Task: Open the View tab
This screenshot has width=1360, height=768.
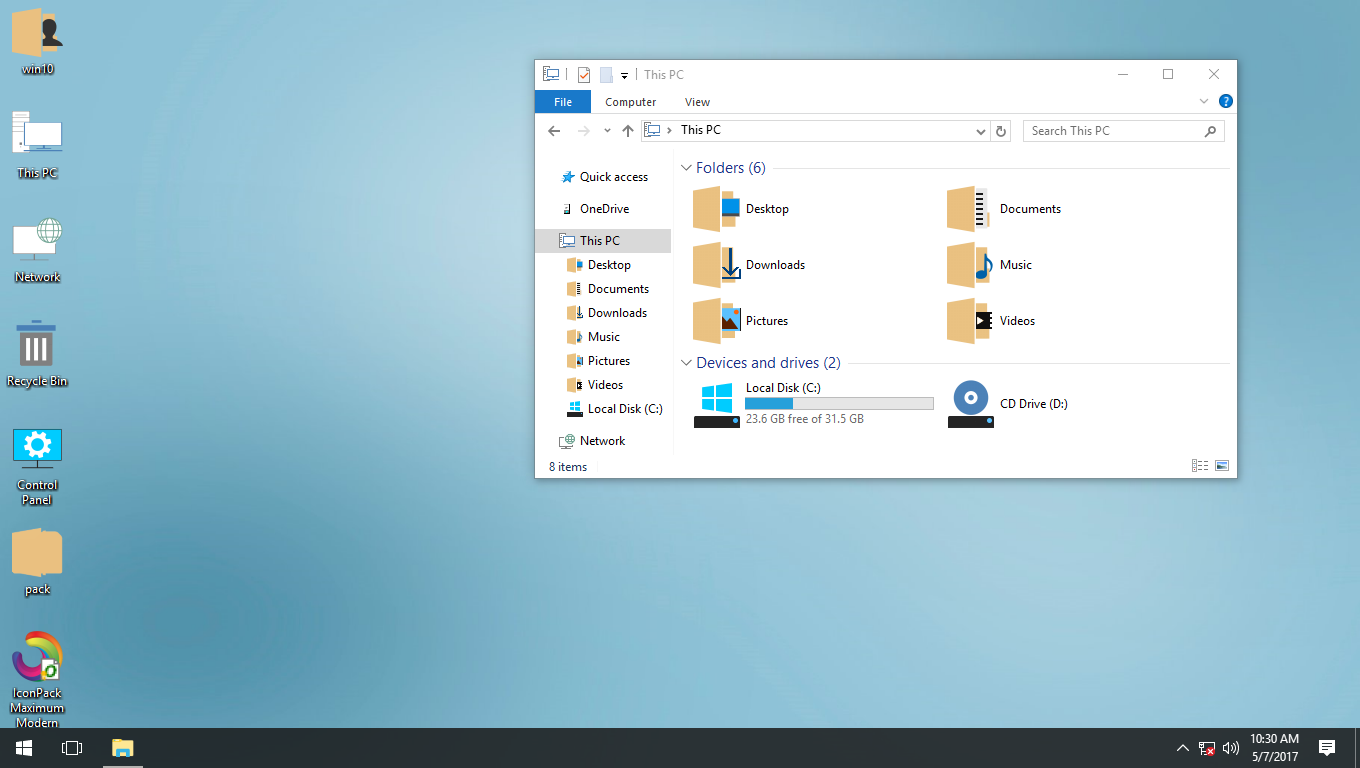Action: [697, 101]
